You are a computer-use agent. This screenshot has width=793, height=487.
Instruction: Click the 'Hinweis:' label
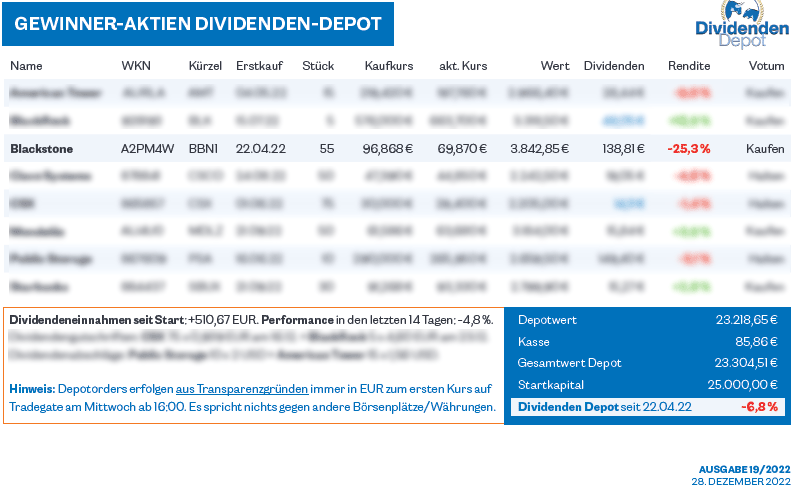32,389
